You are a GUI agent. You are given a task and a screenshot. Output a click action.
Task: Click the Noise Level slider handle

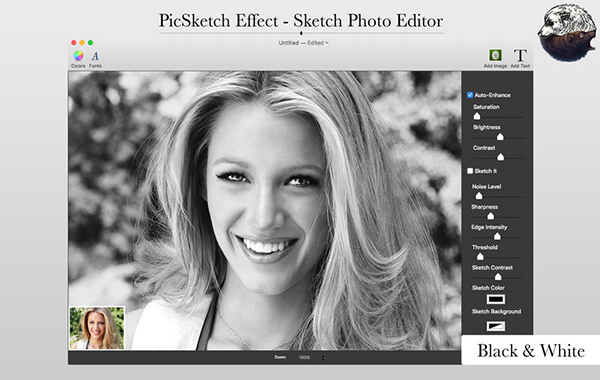click(x=479, y=196)
